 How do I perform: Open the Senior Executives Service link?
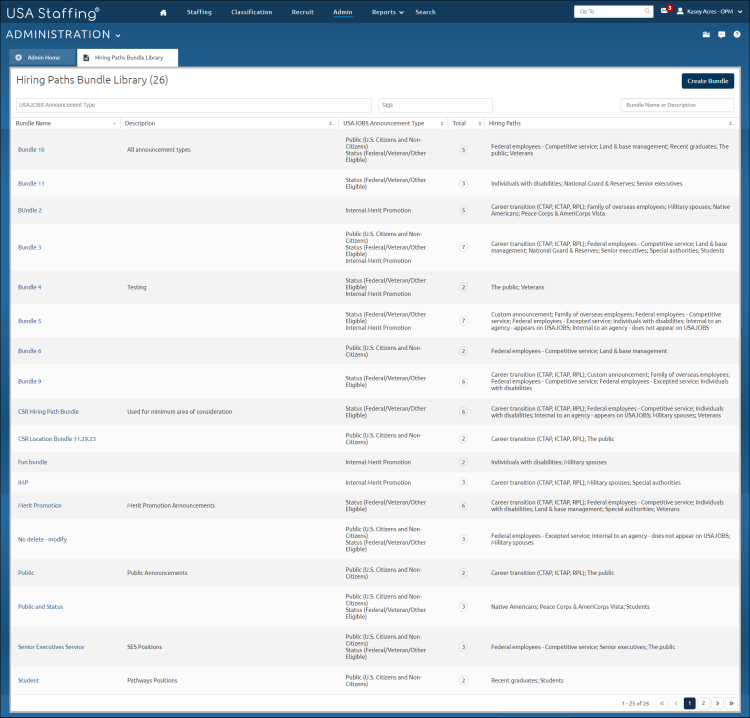(51, 647)
